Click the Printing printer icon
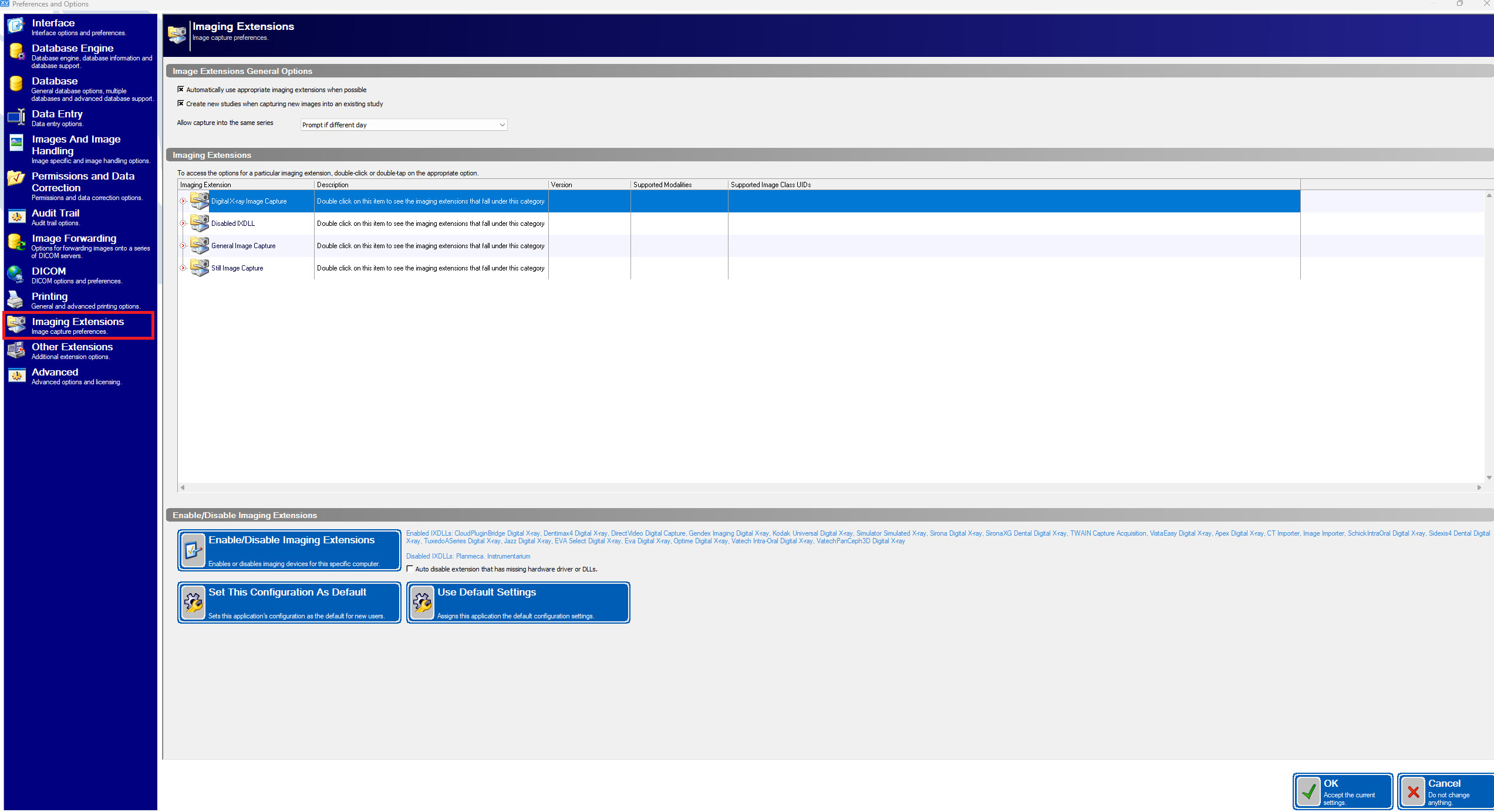1494x812 pixels. point(16,299)
